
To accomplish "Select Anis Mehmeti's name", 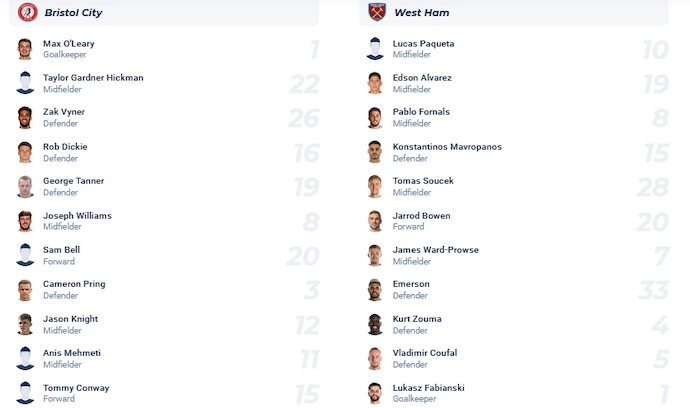I will pos(72,353).
